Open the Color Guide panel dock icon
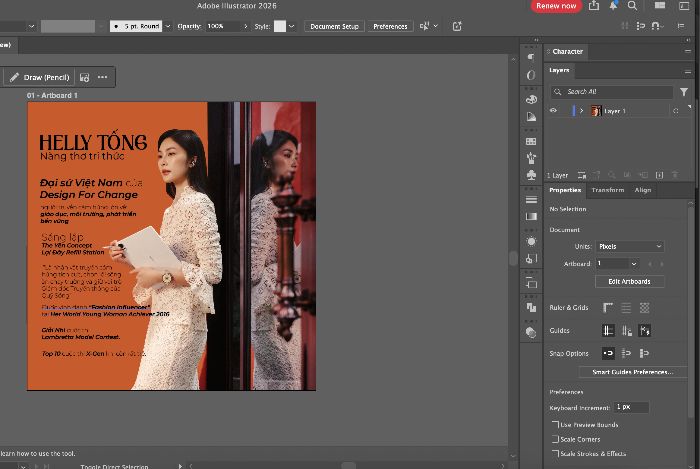Screen dimensions: 700x469 (x=531, y=117)
